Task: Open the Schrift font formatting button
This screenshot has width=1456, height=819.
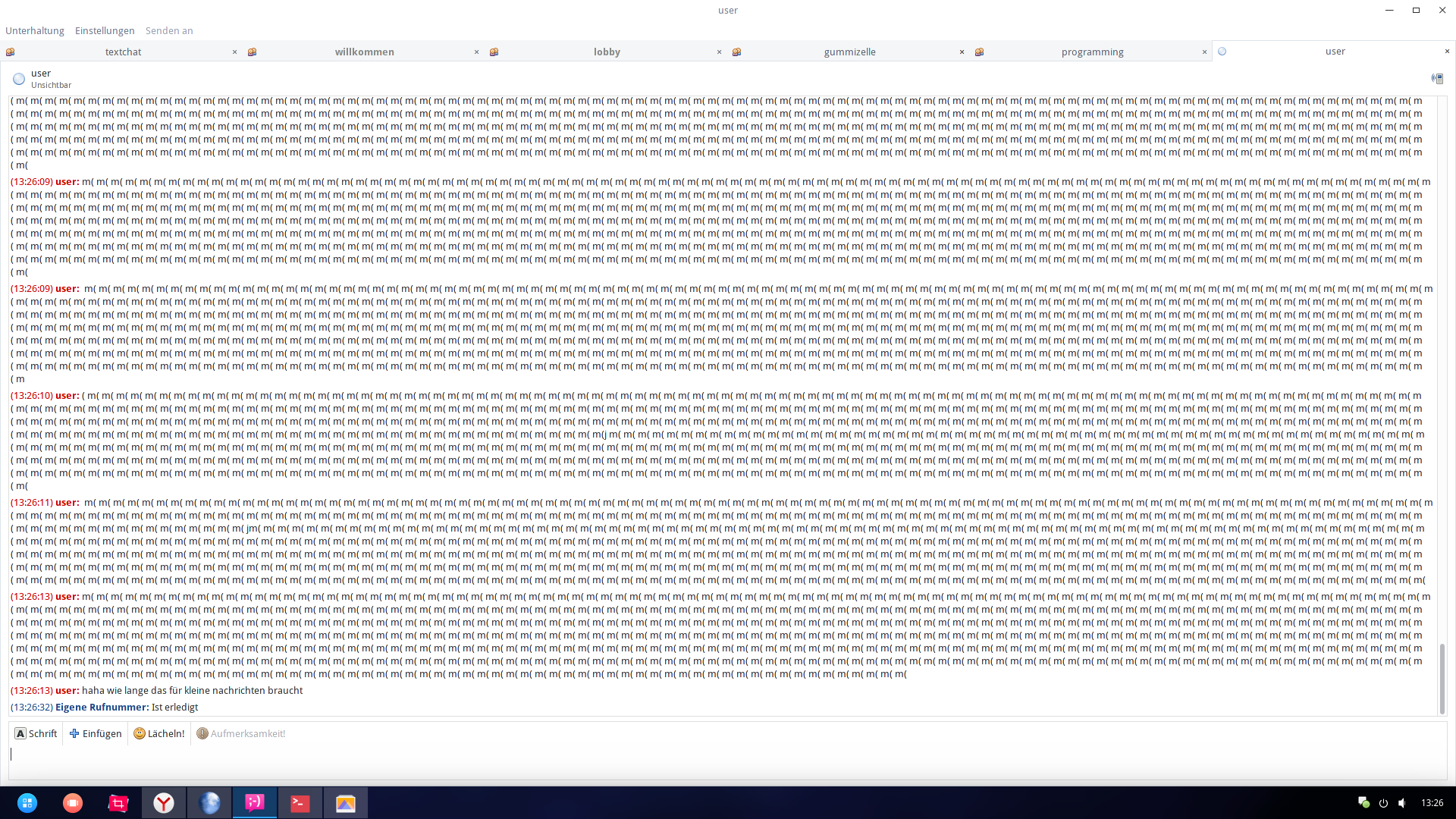Action: [x=36, y=733]
